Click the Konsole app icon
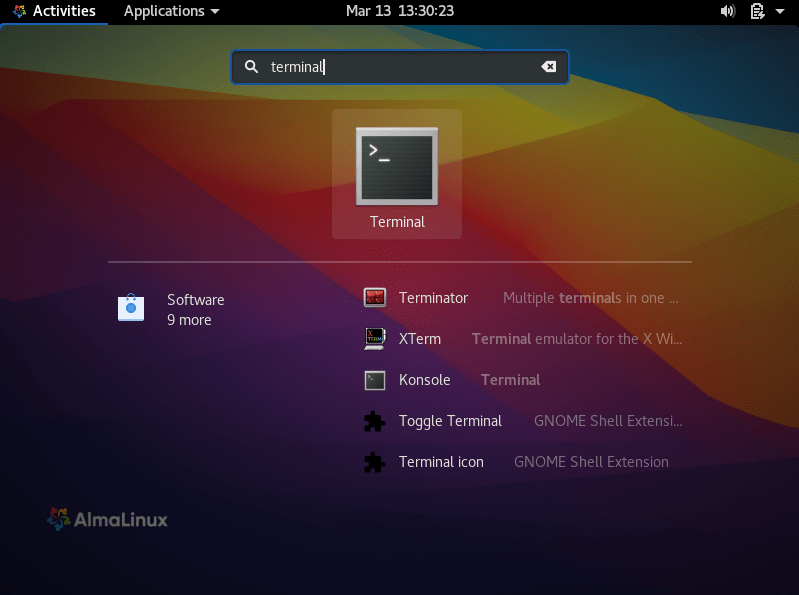Image resolution: width=799 pixels, height=595 pixels. click(x=375, y=380)
